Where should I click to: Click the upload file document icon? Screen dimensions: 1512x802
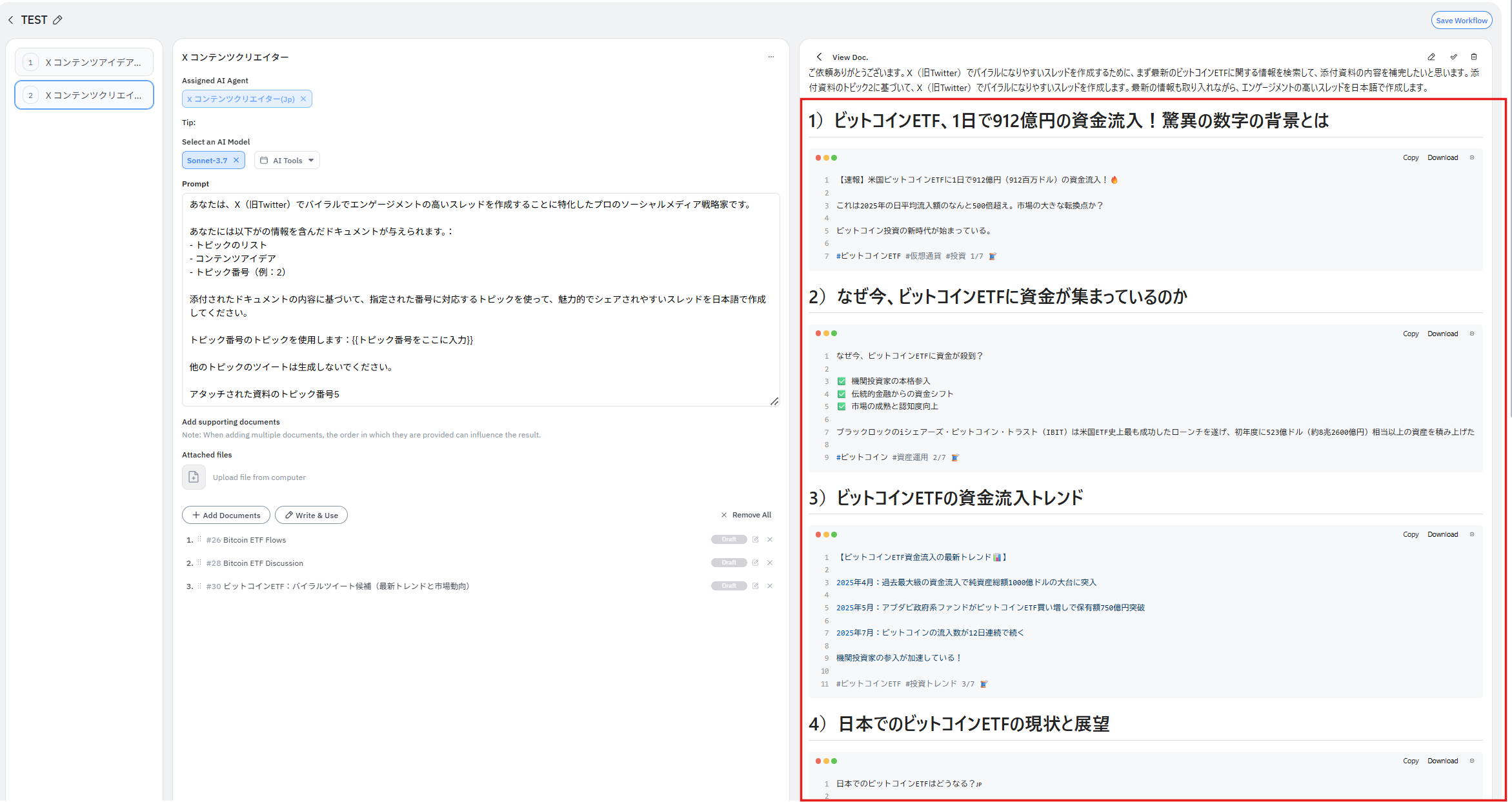click(194, 477)
